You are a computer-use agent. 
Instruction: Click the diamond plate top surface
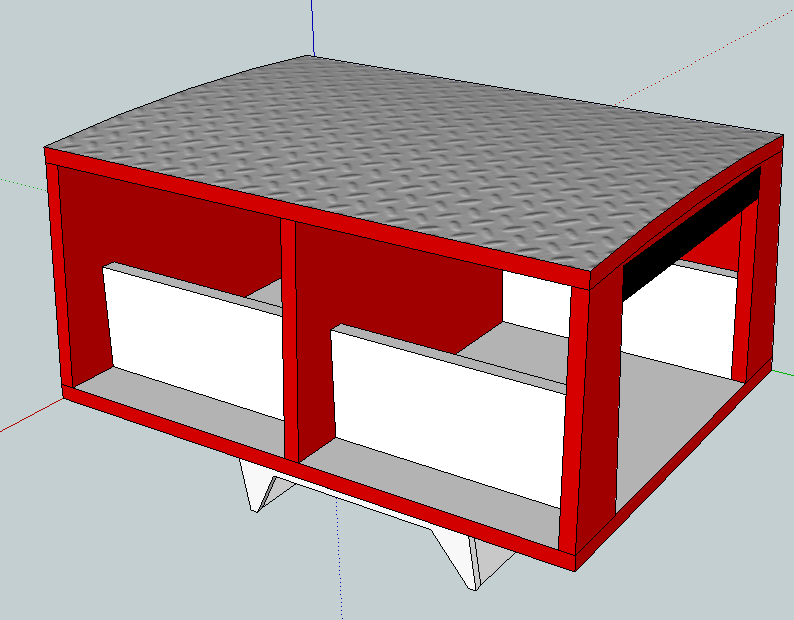tap(400, 160)
